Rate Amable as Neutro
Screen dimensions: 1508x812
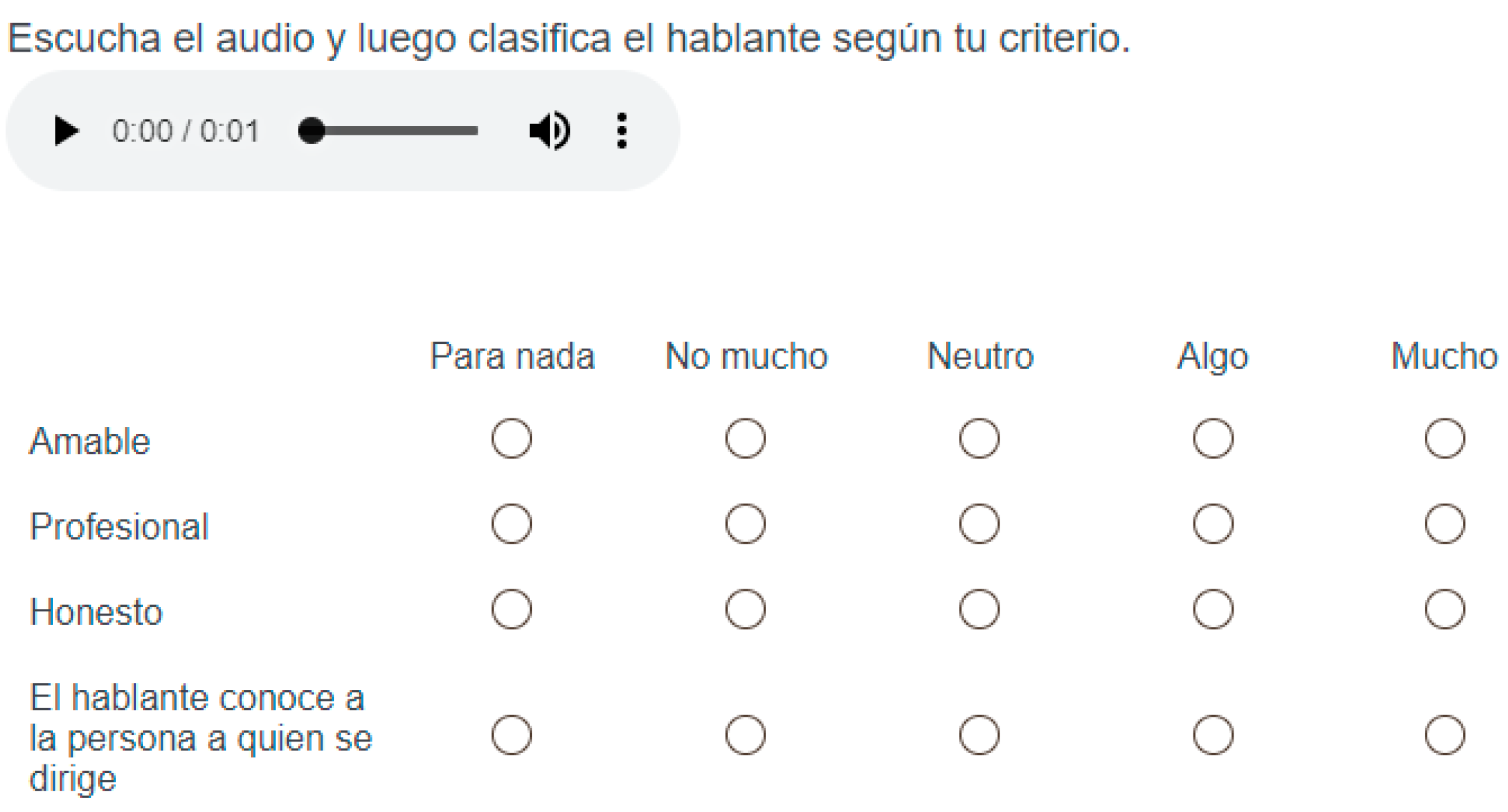pos(979,439)
